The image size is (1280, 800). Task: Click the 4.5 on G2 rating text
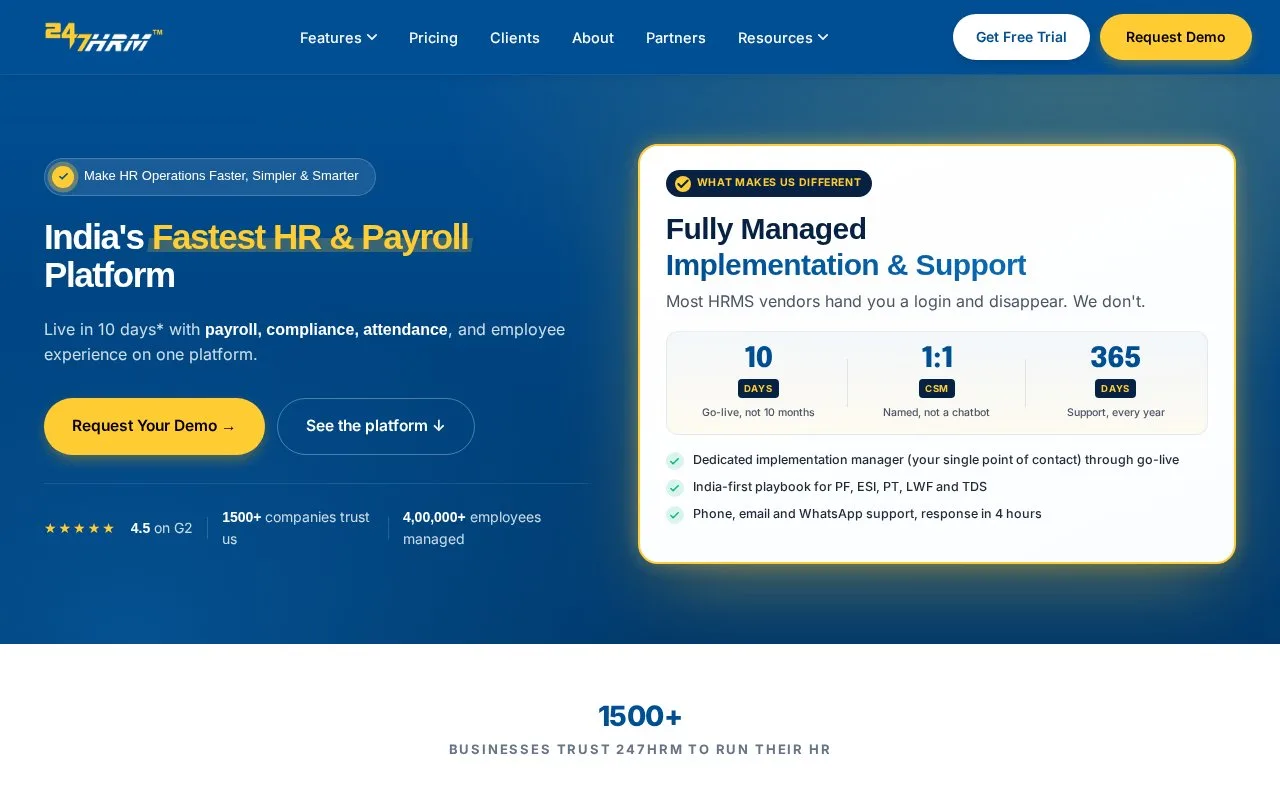coord(161,528)
